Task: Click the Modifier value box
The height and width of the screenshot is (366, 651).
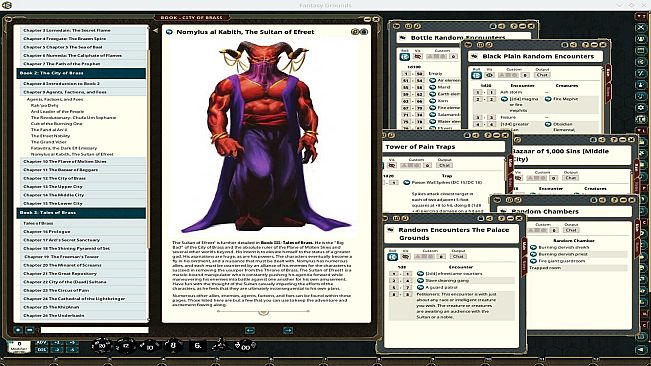Action: (x=19, y=346)
